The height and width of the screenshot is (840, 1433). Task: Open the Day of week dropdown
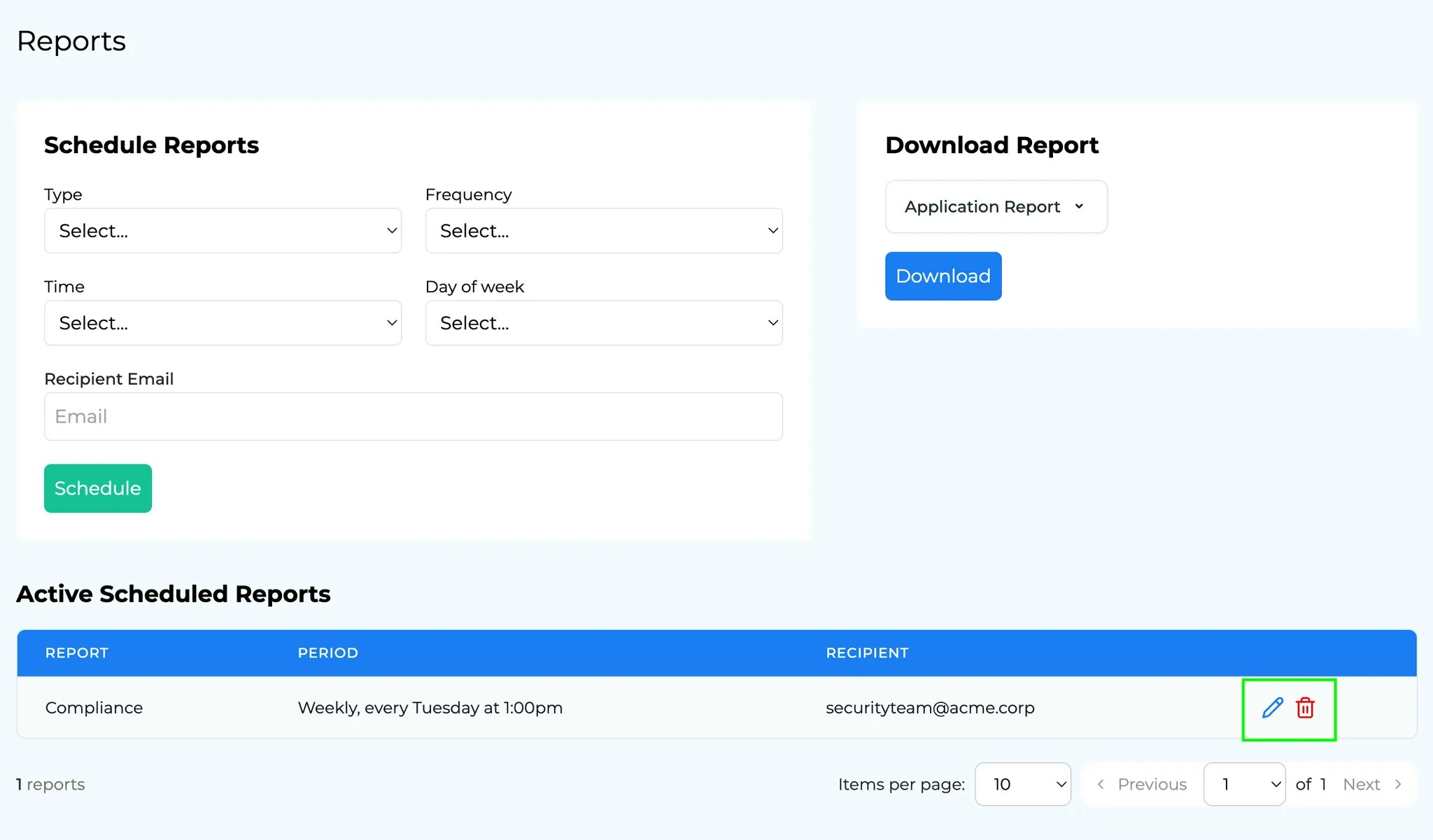(x=603, y=323)
